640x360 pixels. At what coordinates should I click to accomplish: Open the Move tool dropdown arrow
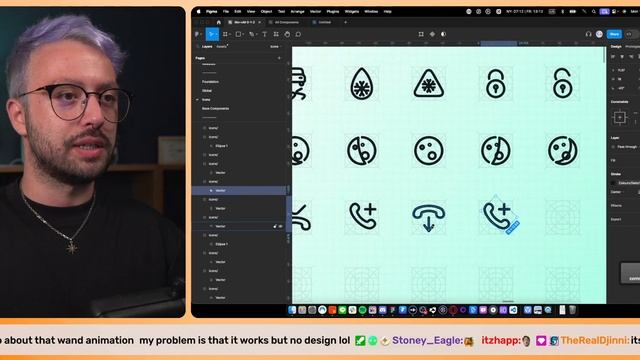[216, 35]
